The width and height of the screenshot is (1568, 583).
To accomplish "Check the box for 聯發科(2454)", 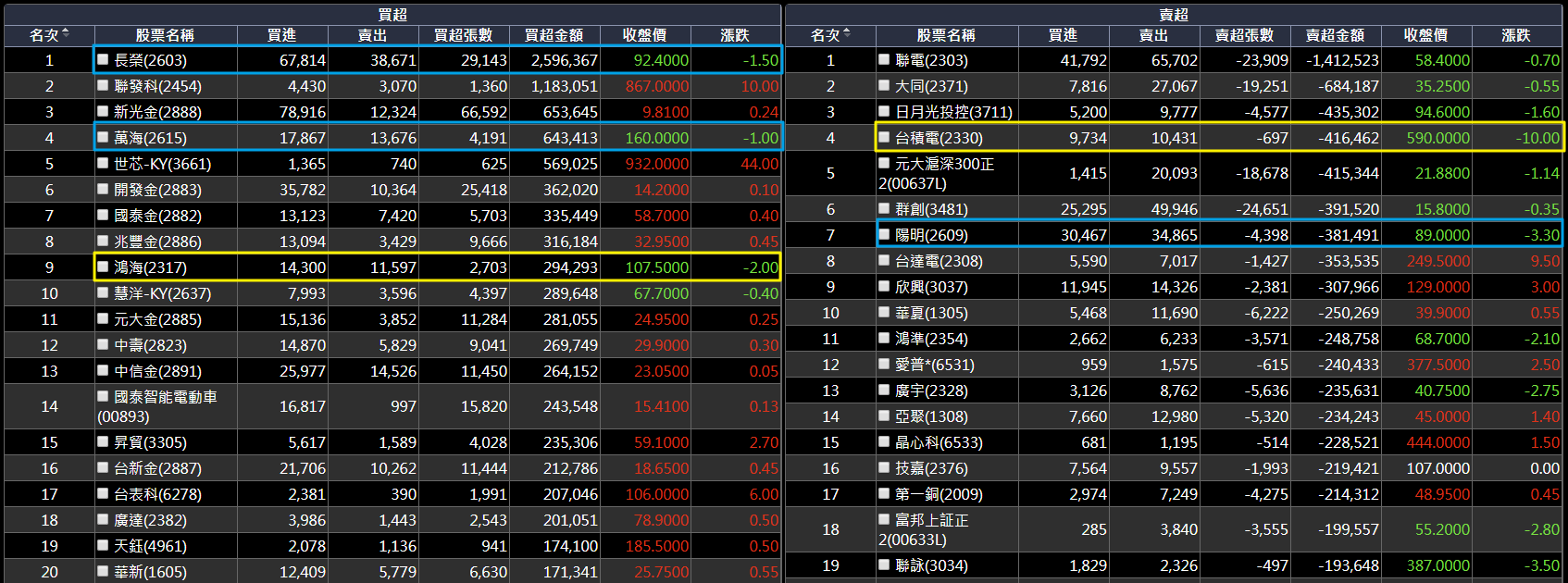I will pos(103,85).
